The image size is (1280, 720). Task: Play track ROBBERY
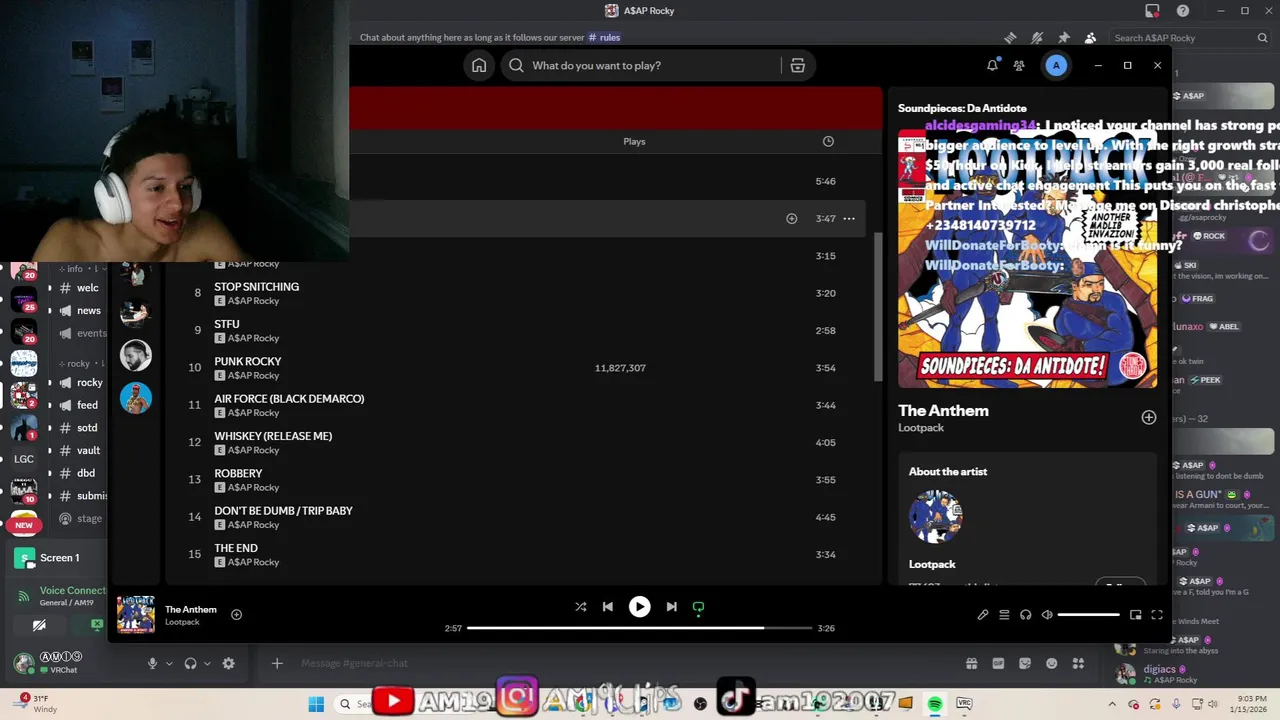point(238,473)
